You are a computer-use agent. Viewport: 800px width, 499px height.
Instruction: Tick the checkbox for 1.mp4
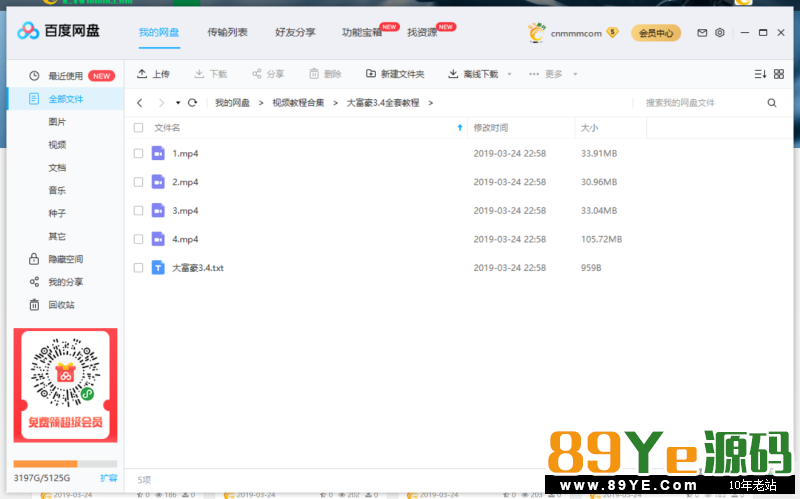138,153
